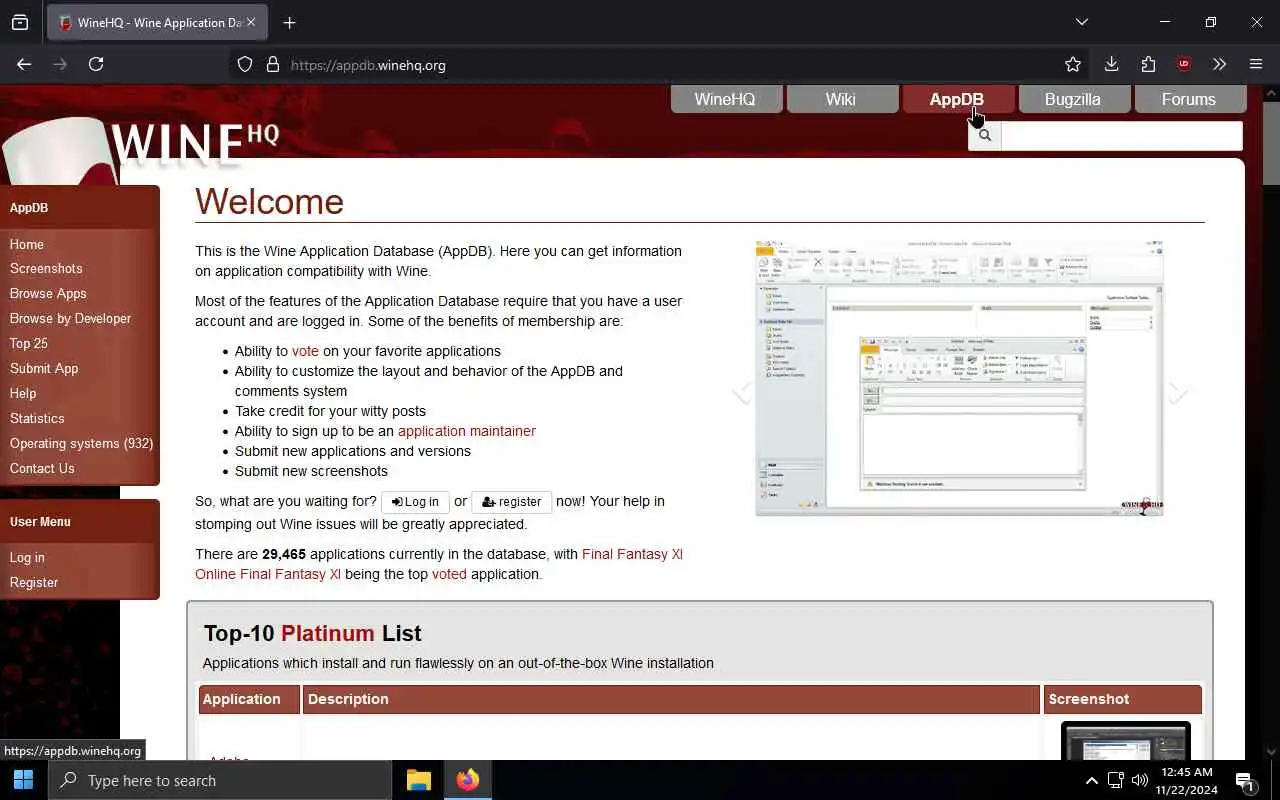
Task: Open the featured Outlook screenshot image
Action: click(959, 378)
